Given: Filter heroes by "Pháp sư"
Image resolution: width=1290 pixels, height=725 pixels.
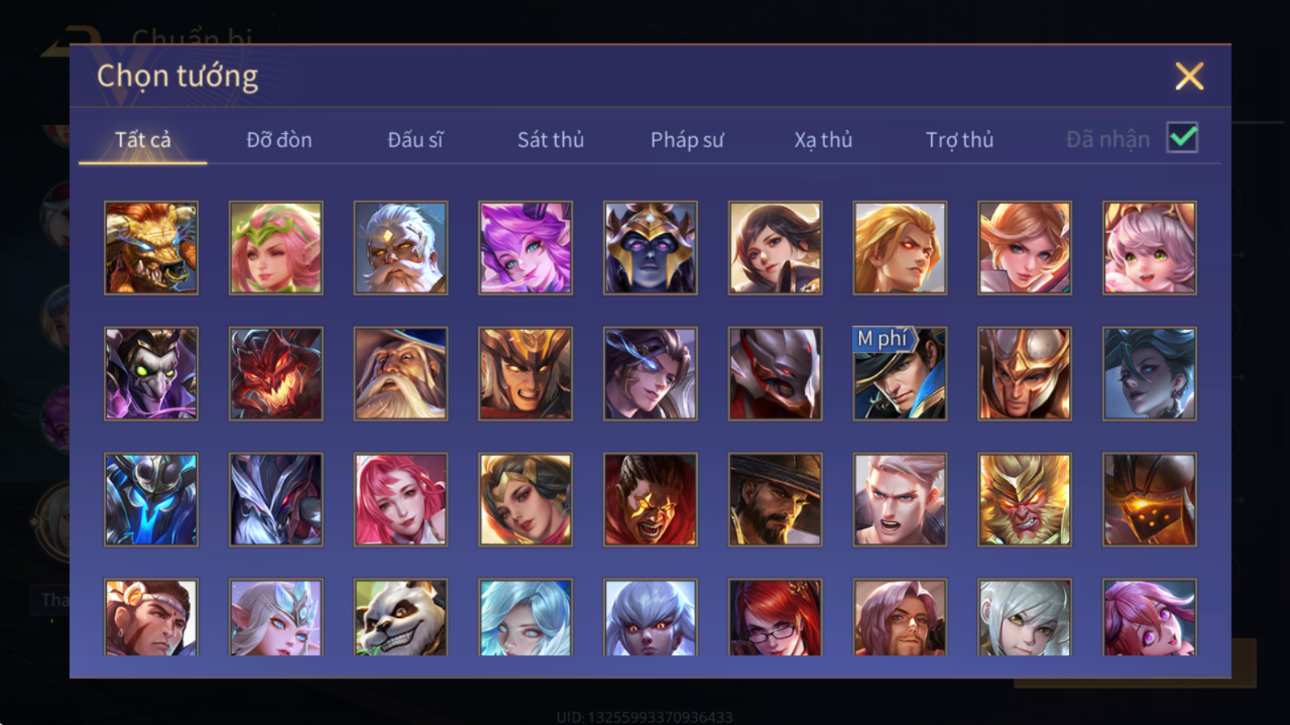Looking at the screenshot, I should click(687, 140).
